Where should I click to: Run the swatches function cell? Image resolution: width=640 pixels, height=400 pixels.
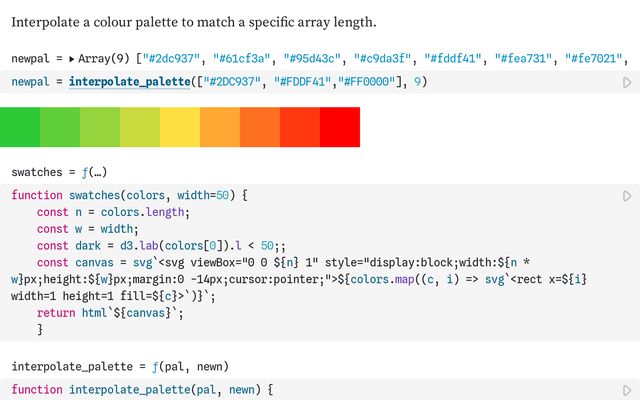[x=627, y=196]
